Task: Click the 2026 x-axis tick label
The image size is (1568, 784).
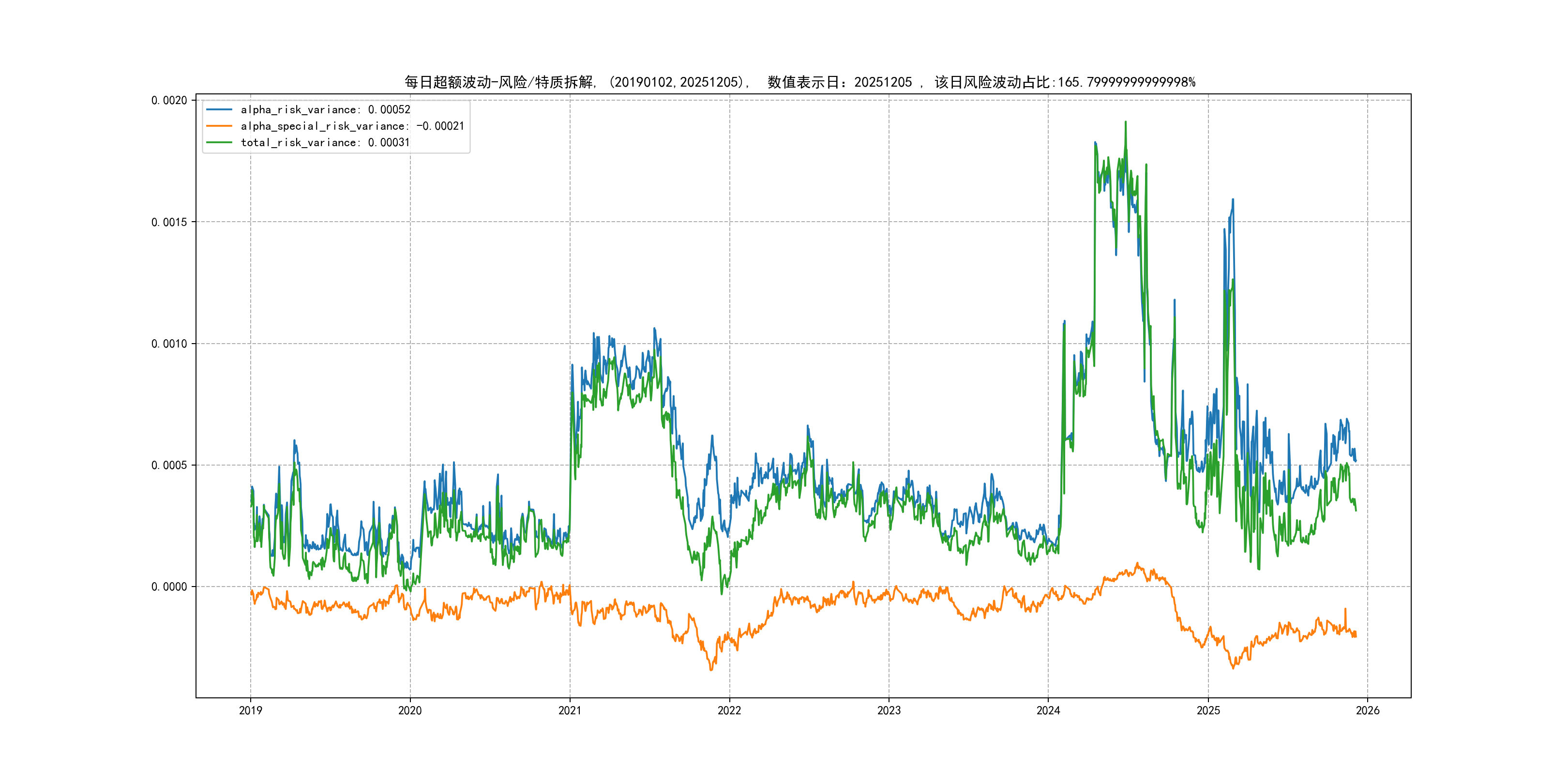Action: (1368, 710)
